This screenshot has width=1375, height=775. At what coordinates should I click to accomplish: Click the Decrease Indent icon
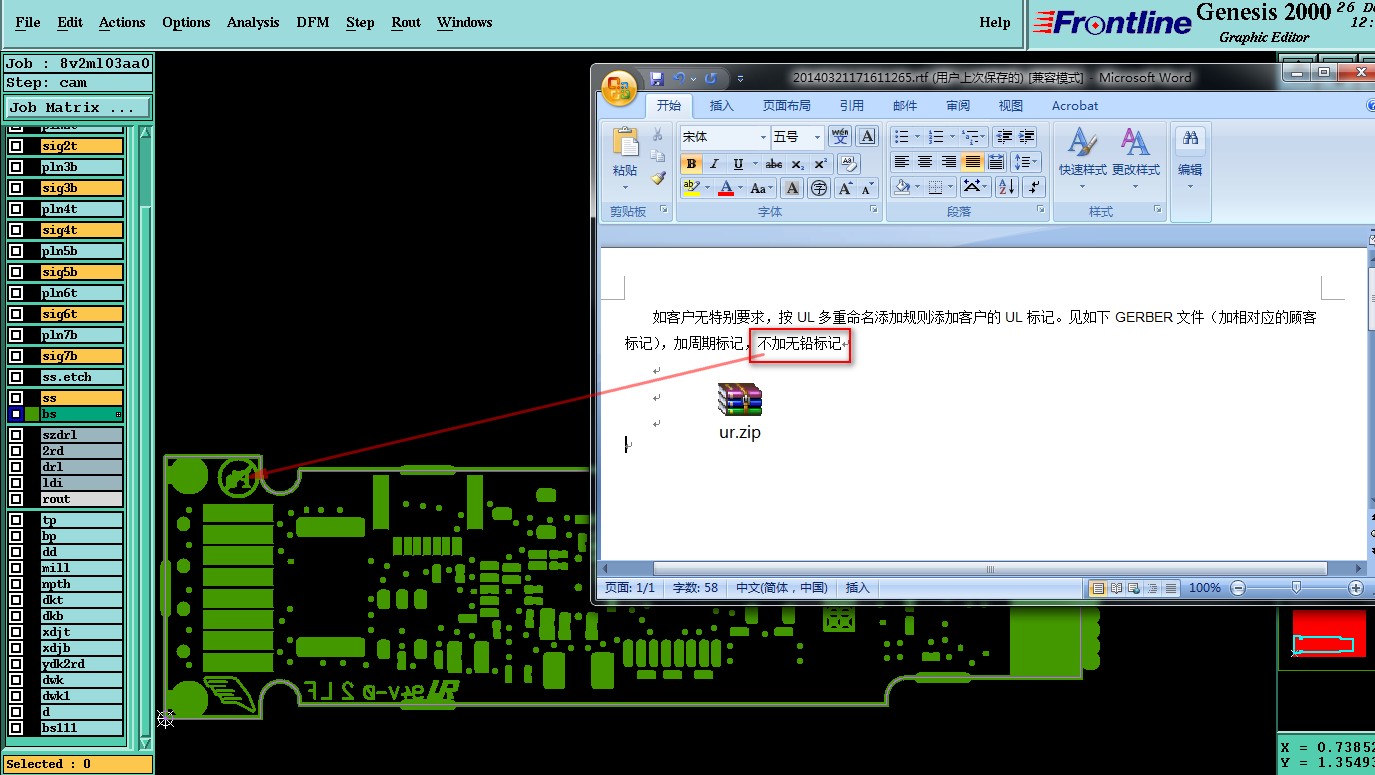tap(1005, 136)
